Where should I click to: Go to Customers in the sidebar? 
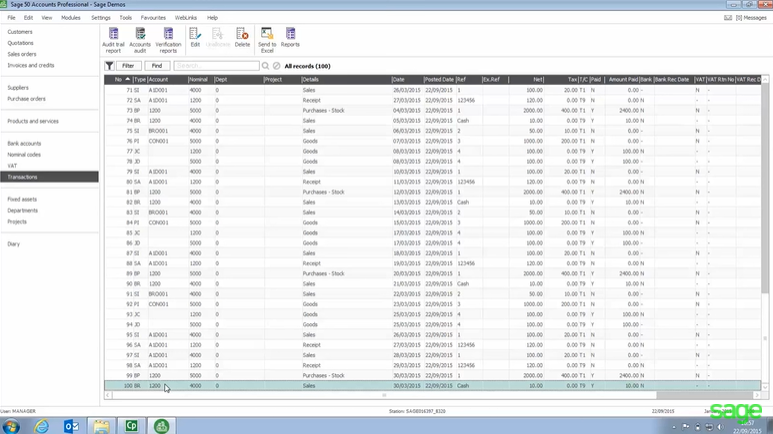(x=20, y=32)
